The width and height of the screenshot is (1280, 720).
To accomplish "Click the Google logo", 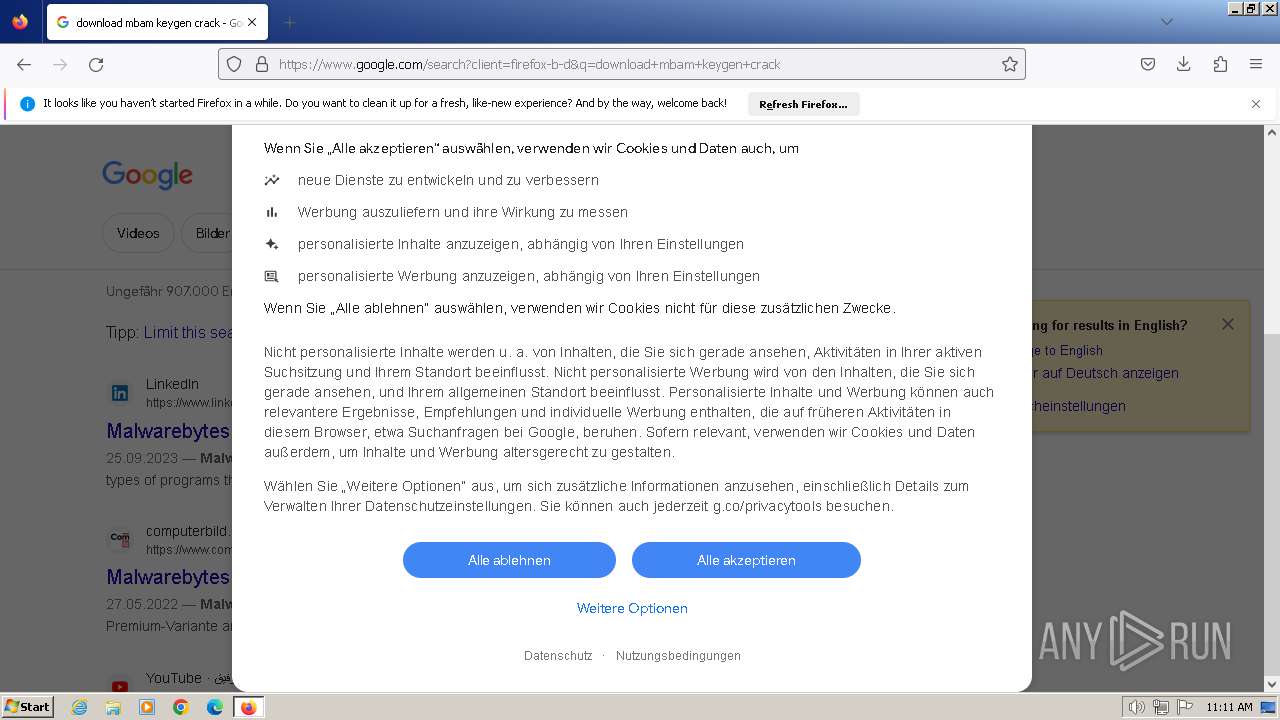I will (147, 175).
